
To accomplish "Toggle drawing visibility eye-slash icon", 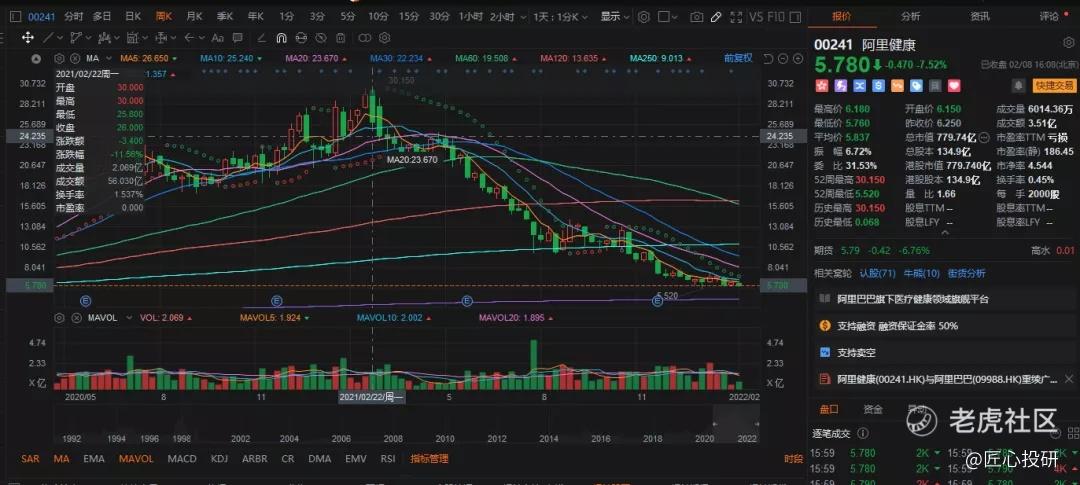I will [321, 38].
